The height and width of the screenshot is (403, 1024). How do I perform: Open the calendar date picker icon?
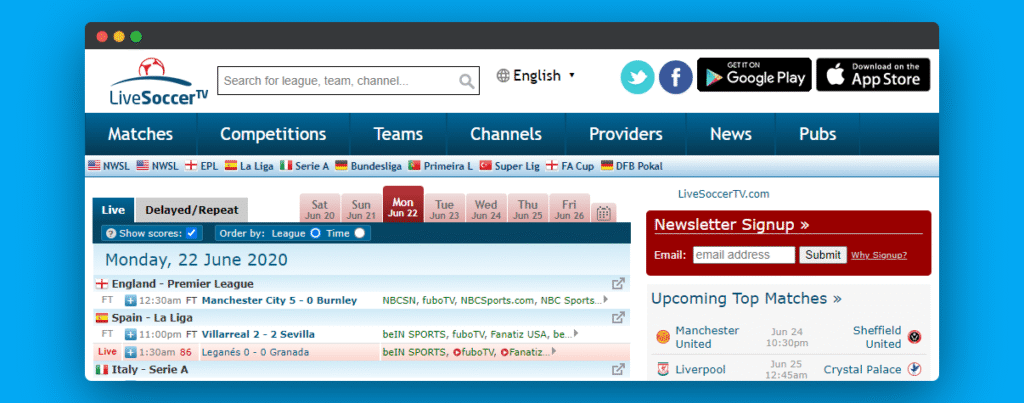coord(603,213)
